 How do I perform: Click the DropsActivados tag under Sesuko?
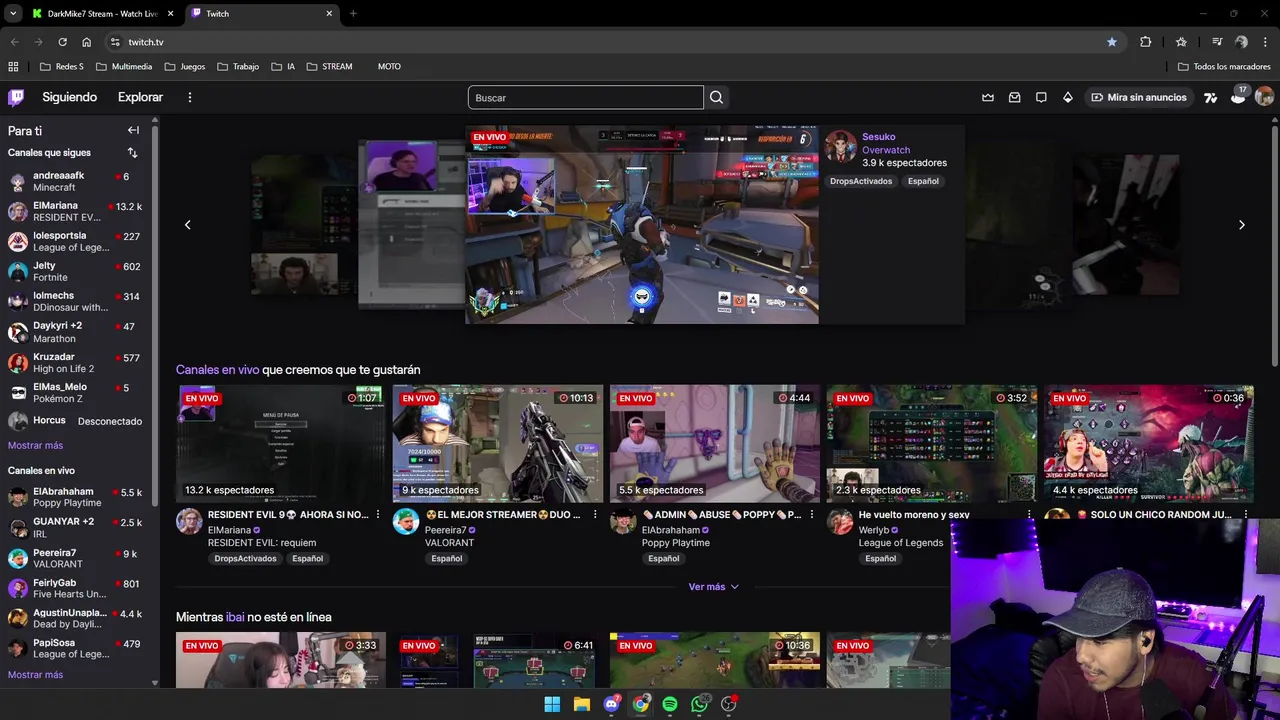[x=861, y=181]
